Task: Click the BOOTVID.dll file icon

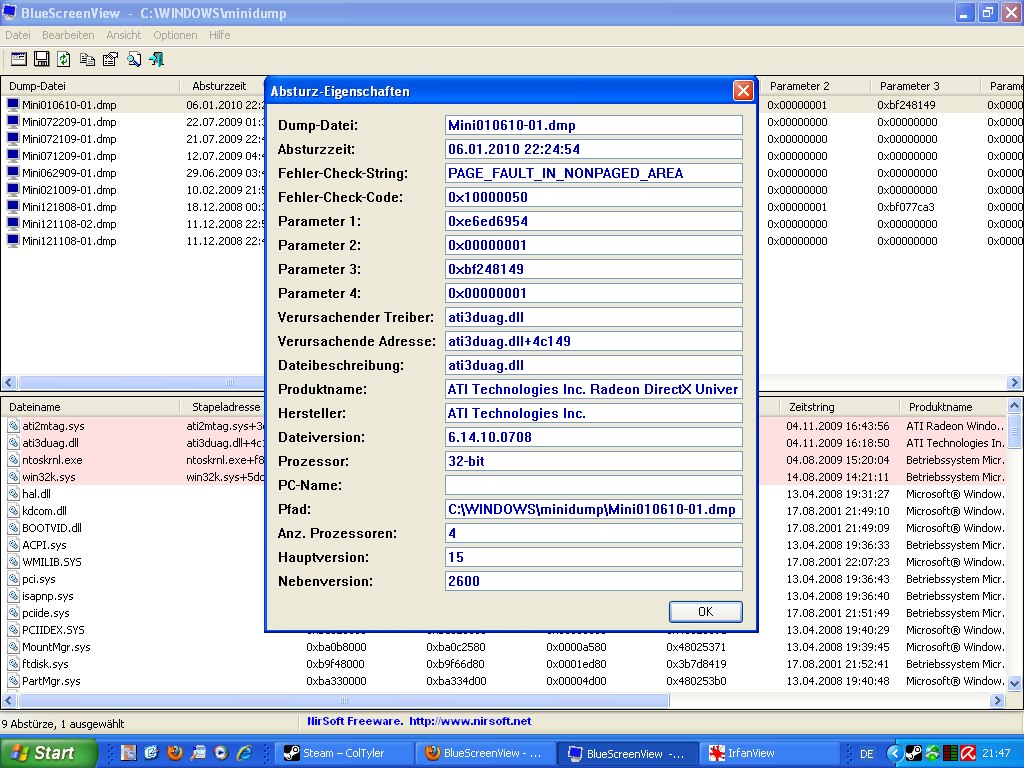Action: 14,528
